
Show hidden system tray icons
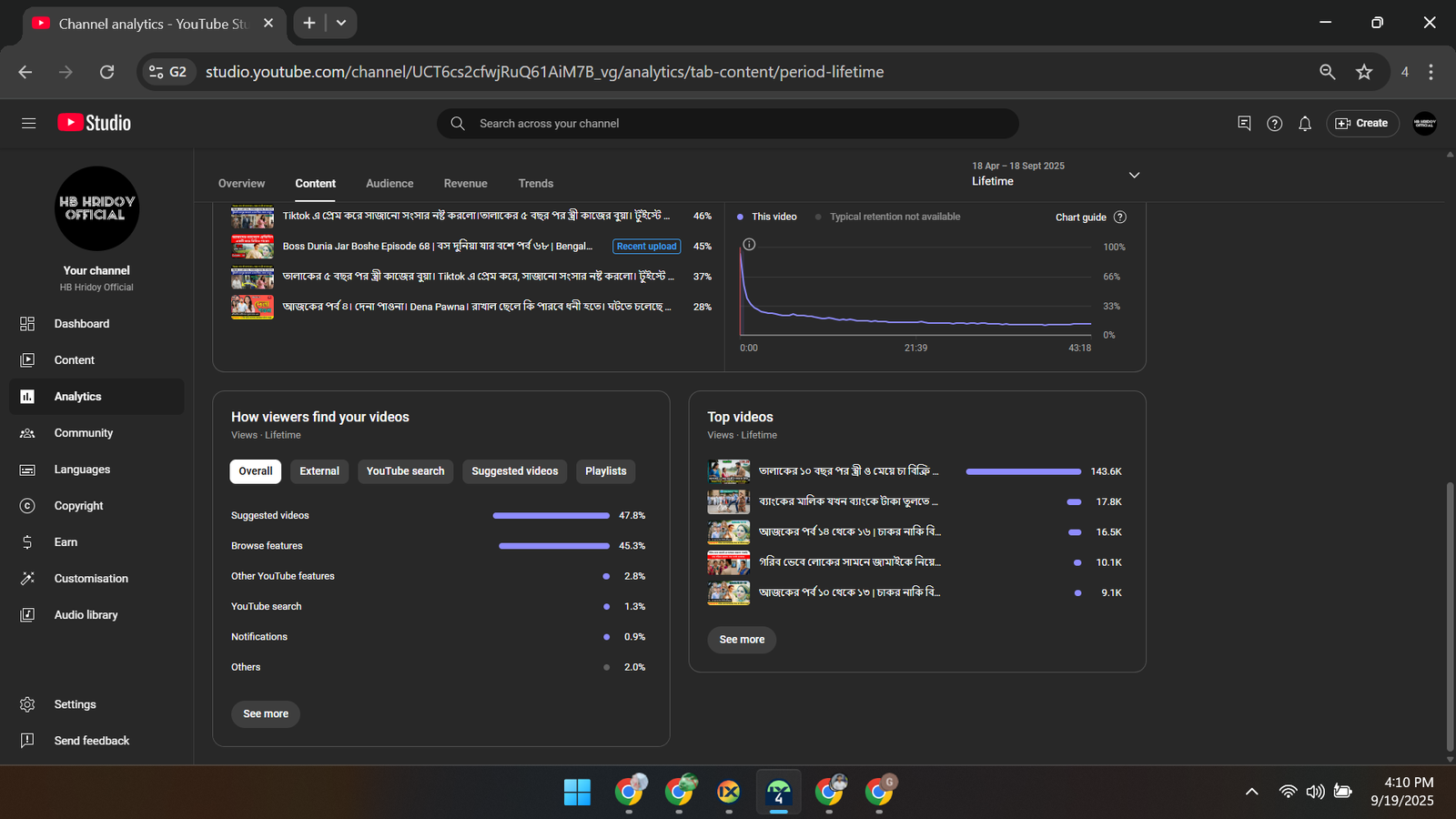point(1252,792)
